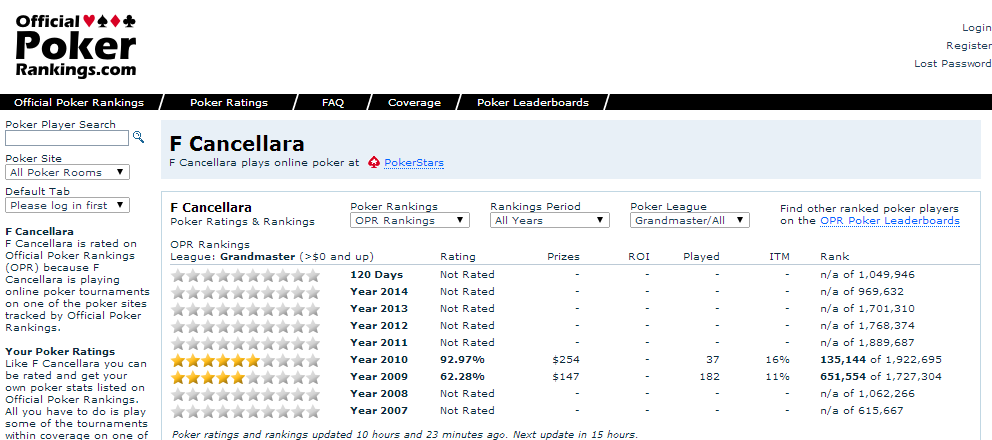The image size is (992, 440).
Task: Open the Default Tab dropdown
Action: (68, 205)
